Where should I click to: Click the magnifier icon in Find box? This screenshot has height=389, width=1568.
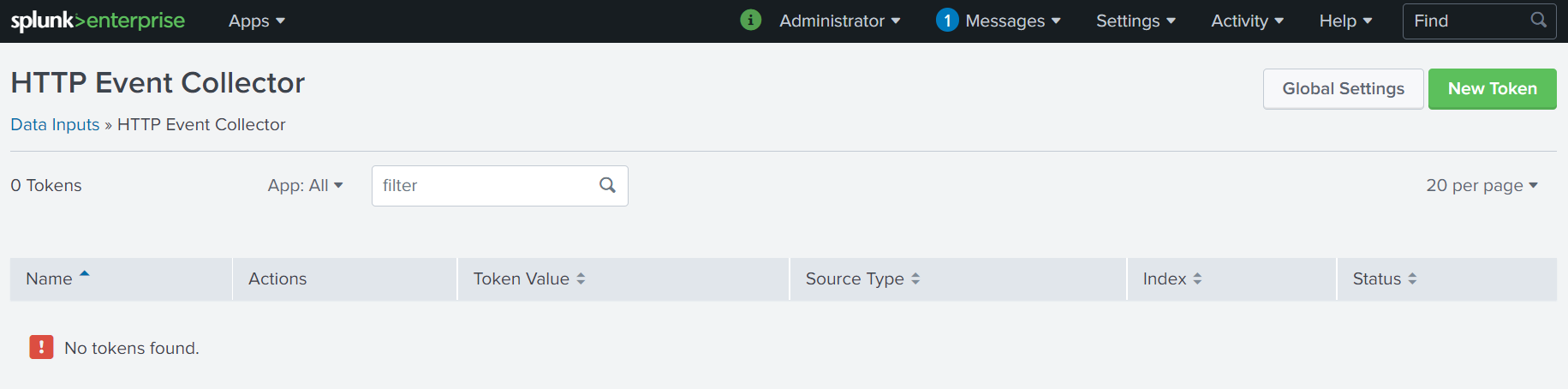click(1538, 20)
